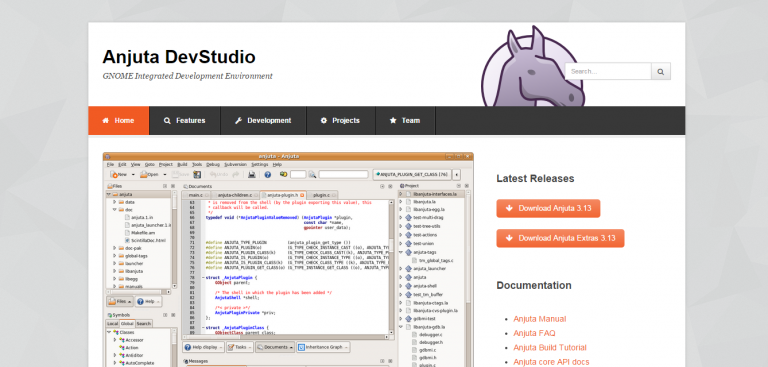The width and height of the screenshot is (768, 367).
Task: Click the Anjuta DevStudio site title
Action: coord(179,57)
